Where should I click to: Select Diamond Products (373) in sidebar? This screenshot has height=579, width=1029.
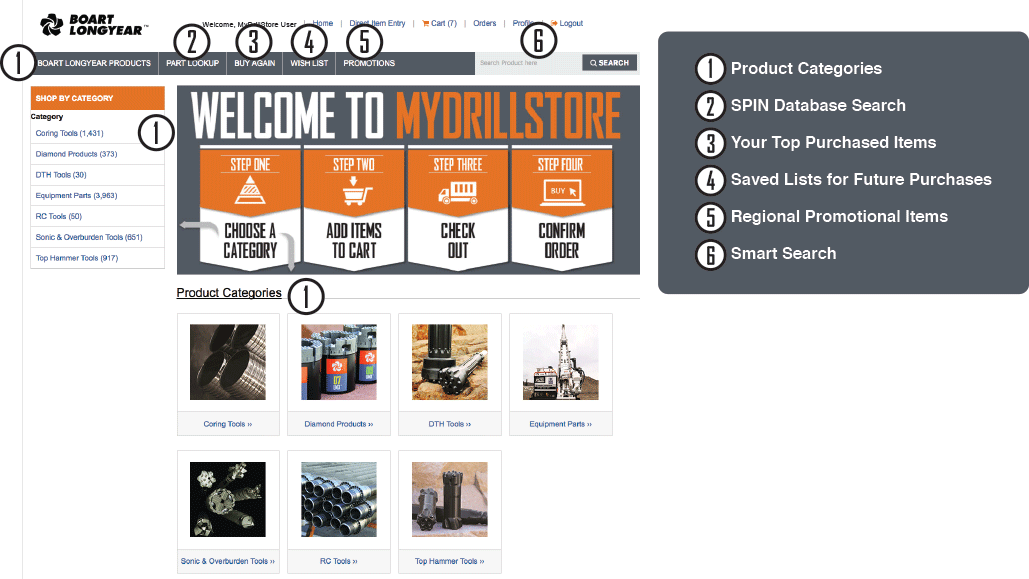click(x=76, y=154)
